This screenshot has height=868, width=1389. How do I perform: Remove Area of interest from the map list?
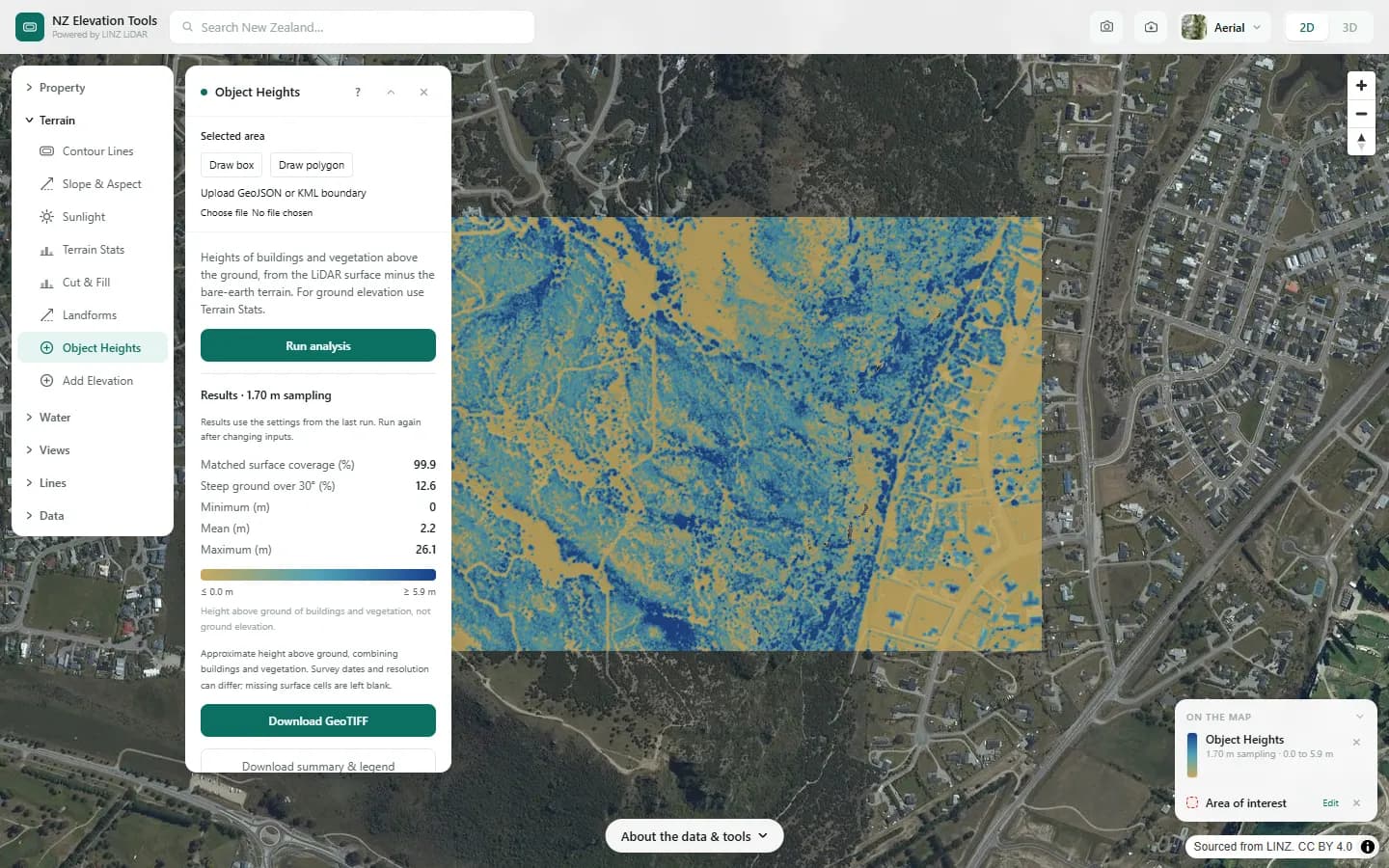pos(1356,803)
